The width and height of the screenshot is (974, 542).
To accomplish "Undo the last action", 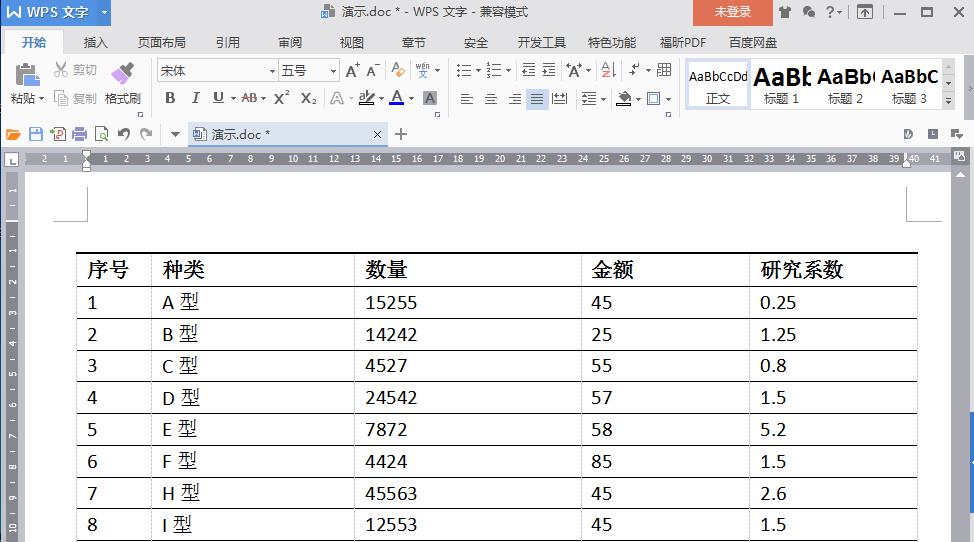I will pos(124,134).
